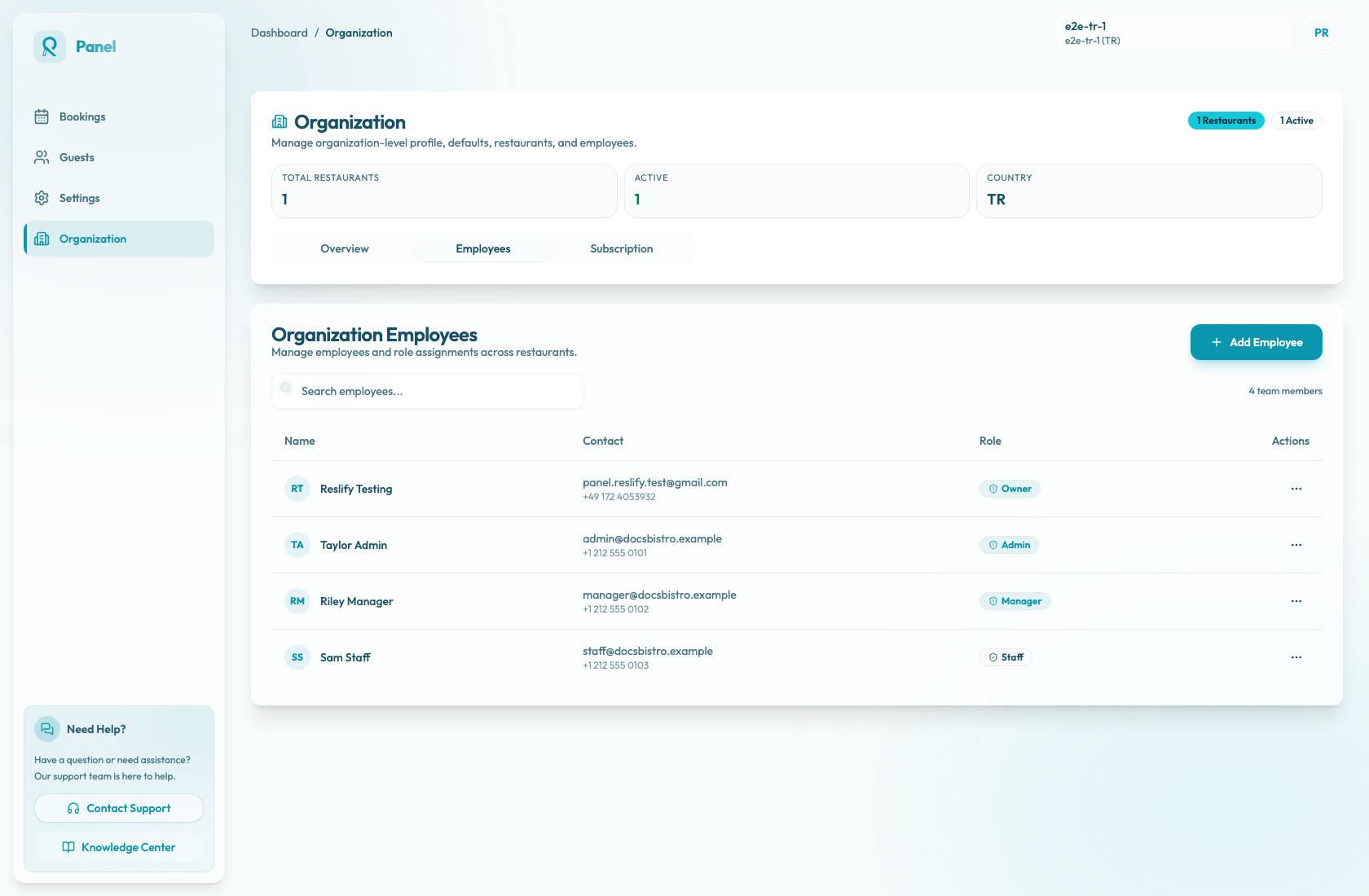1369x896 pixels.
Task: Click RT avatar for Reslify Testing
Action: [297, 489]
